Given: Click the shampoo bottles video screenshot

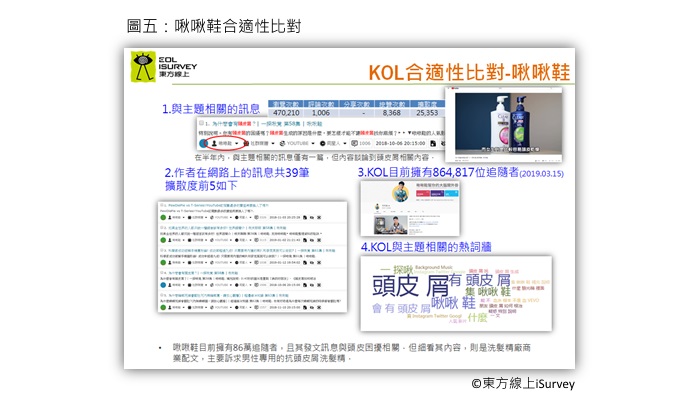Looking at the screenshot, I should click(x=504, y=124).
